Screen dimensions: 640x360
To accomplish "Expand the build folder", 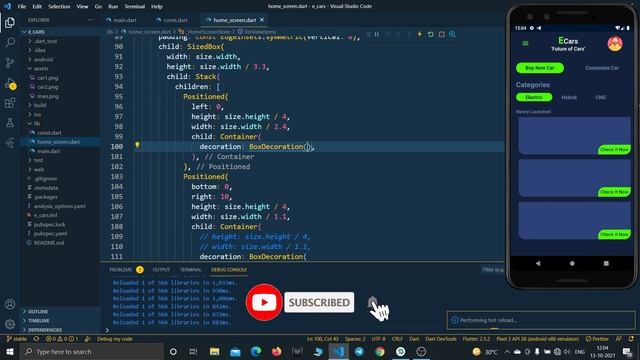I will (x=60, y=105).
